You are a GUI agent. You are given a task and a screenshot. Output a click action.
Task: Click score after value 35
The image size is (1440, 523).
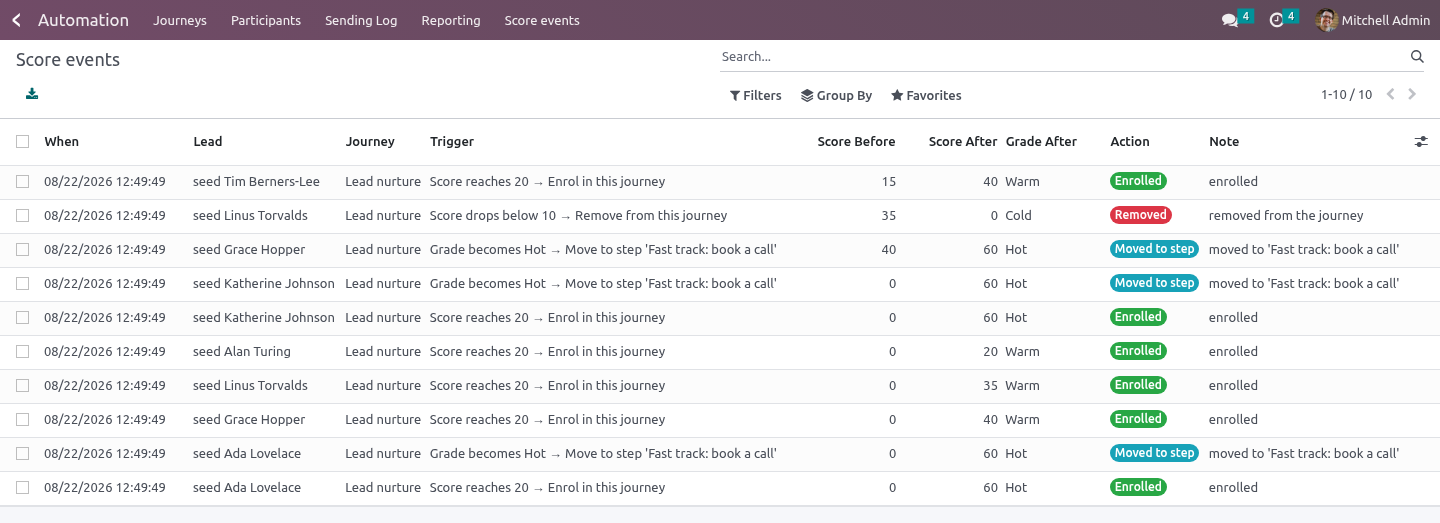pos(990,386)
